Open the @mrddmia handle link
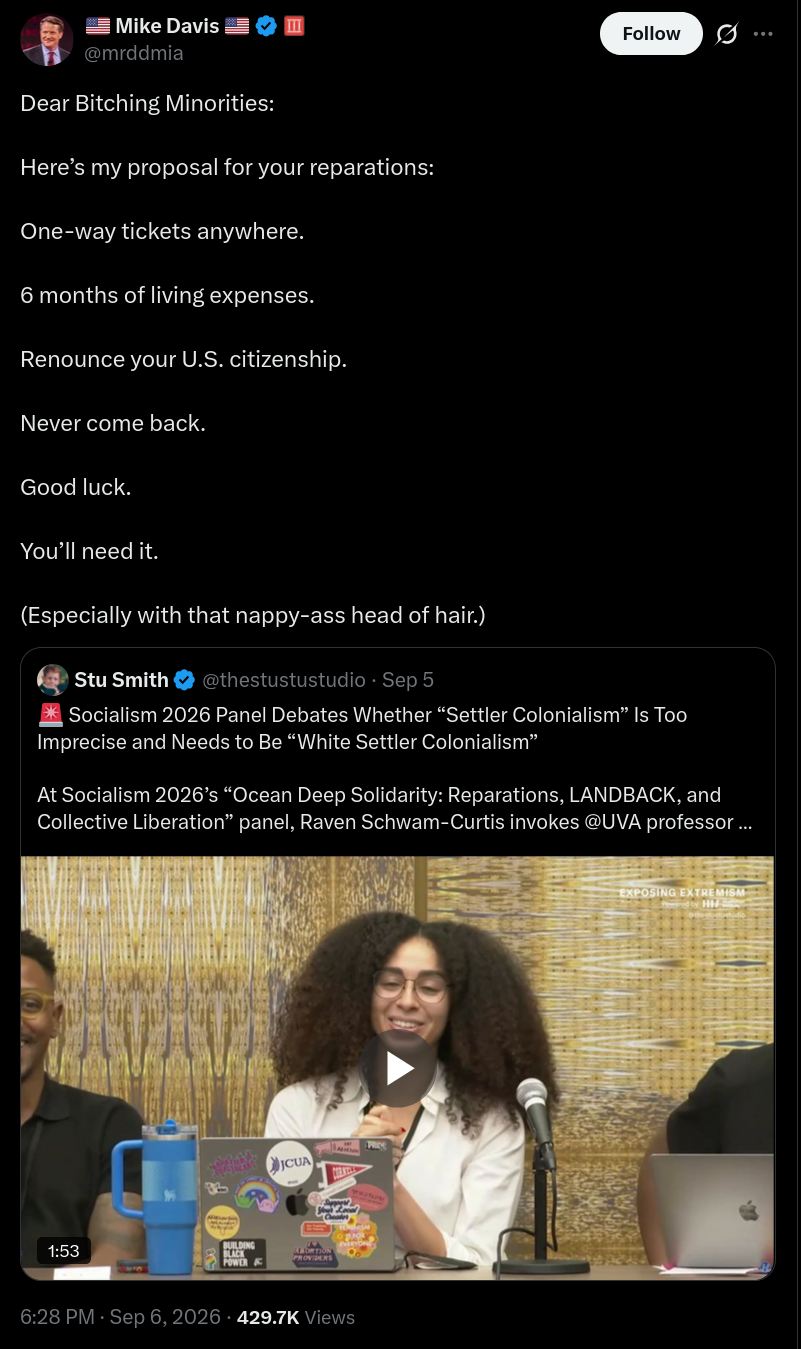Viewport: 801px width, 1349px height. tap(134, 53)
